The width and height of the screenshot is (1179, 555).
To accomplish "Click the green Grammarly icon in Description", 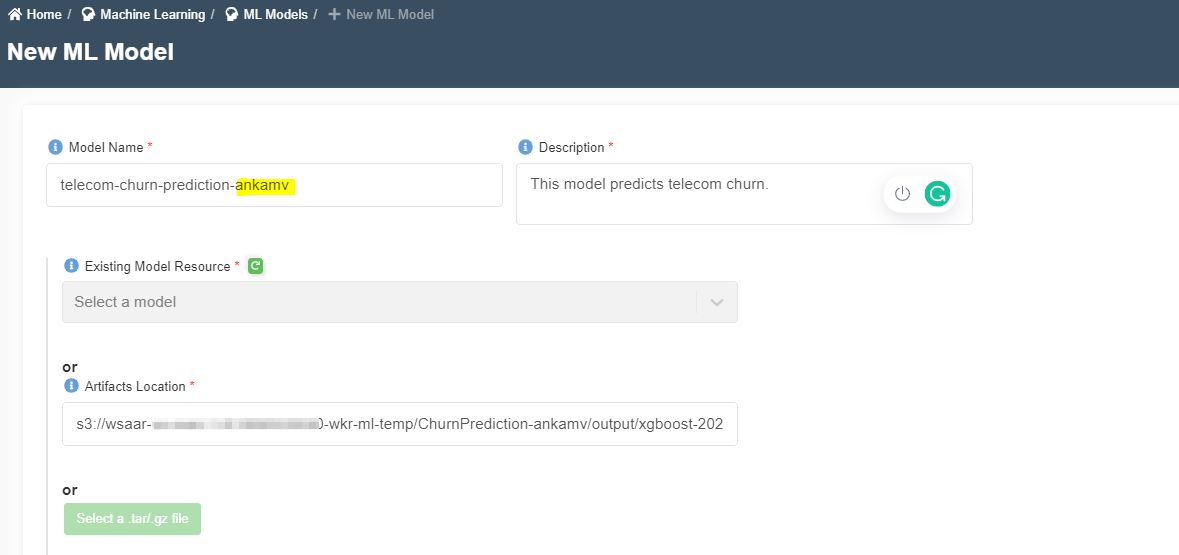I will pos(937,194).
